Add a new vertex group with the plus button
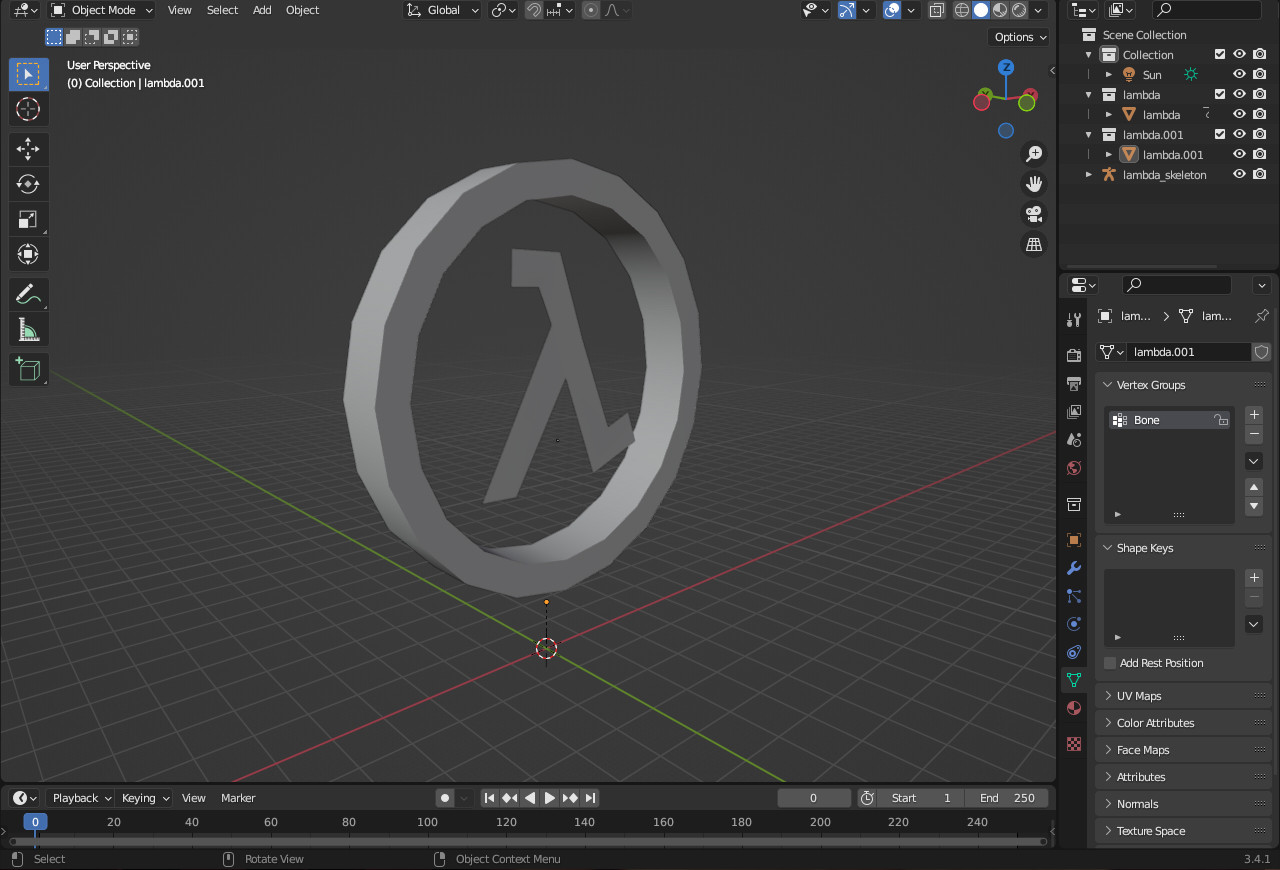This screenshot has height=870, width=1280. tap(1253, 414)
